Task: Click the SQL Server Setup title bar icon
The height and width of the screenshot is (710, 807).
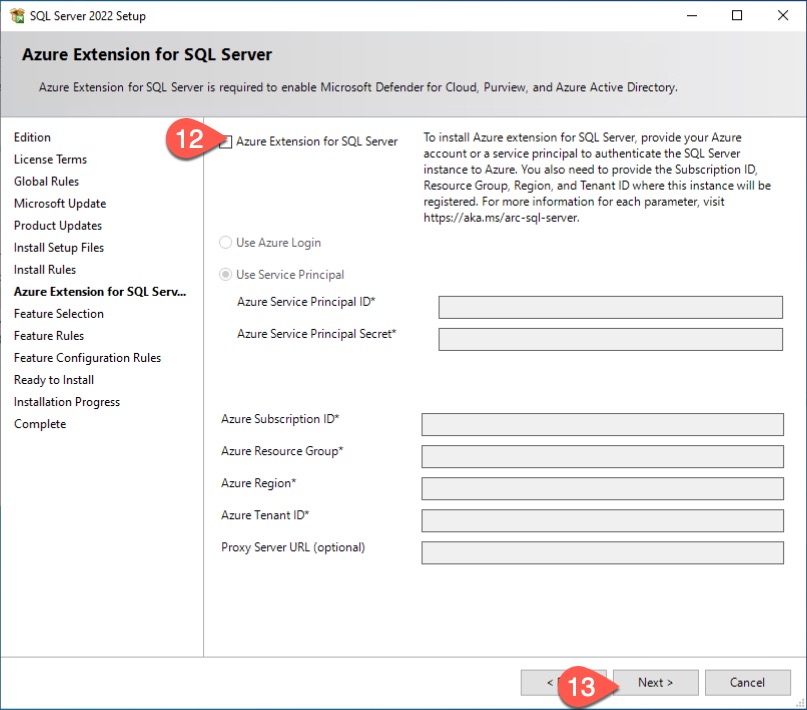Action: (17, 15)
